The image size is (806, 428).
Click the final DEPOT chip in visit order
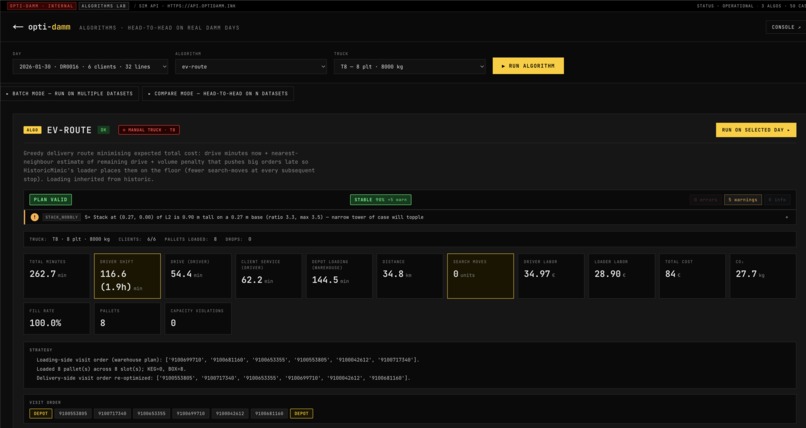[x=302, y=413]
